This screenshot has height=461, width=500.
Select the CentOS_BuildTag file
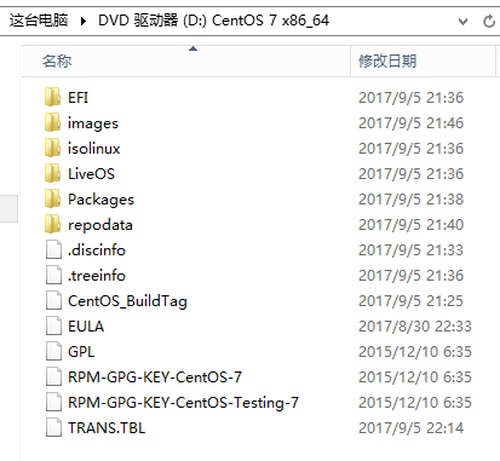(x=127, y=301)
